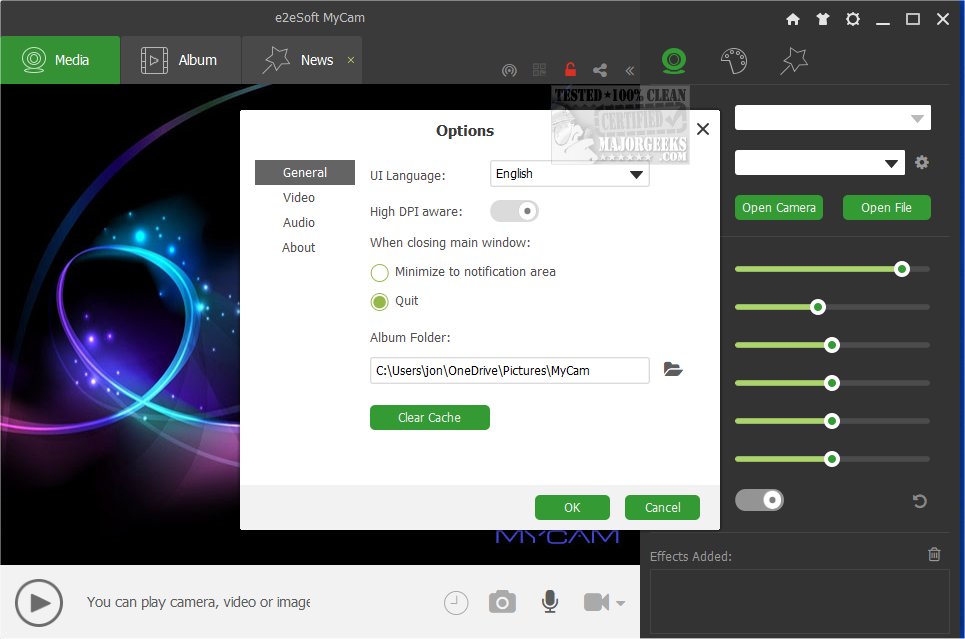Switch to the Video options section
The width and height of the screenshot is (965, 639).
[x=298, y=197]
